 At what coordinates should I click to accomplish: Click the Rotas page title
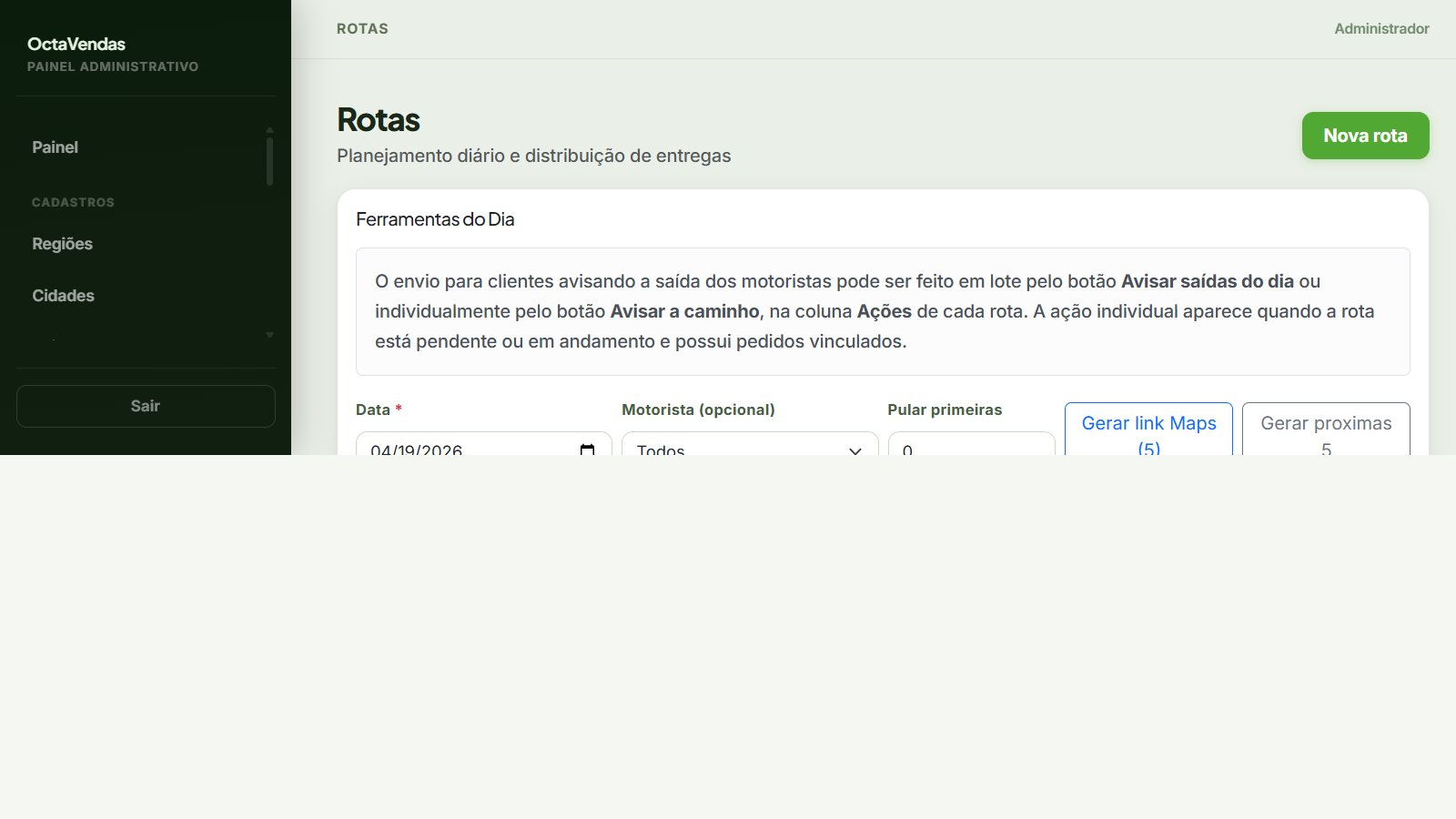point(379,119)
